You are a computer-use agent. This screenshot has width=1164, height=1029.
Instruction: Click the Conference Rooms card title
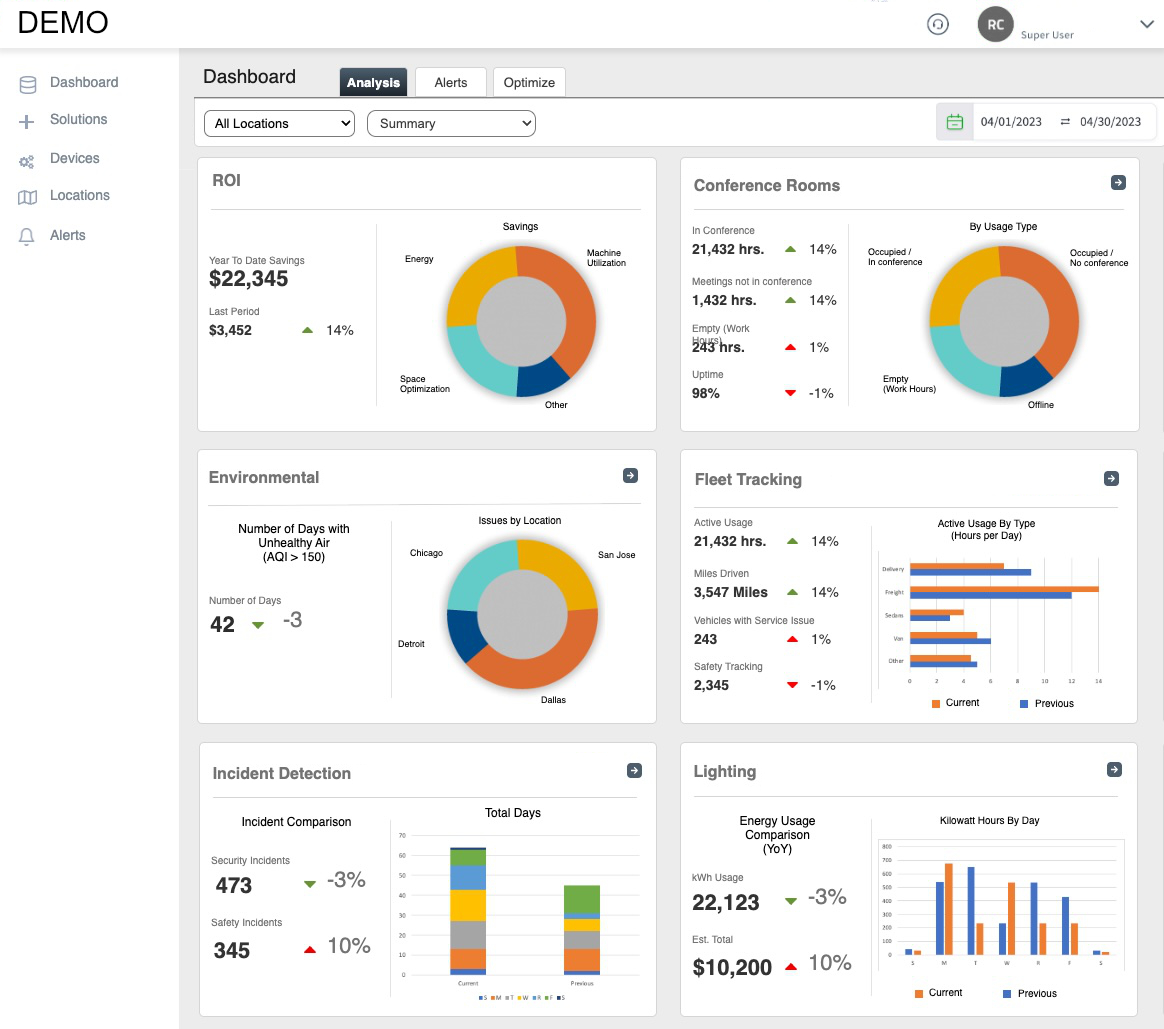pos(767,186)
